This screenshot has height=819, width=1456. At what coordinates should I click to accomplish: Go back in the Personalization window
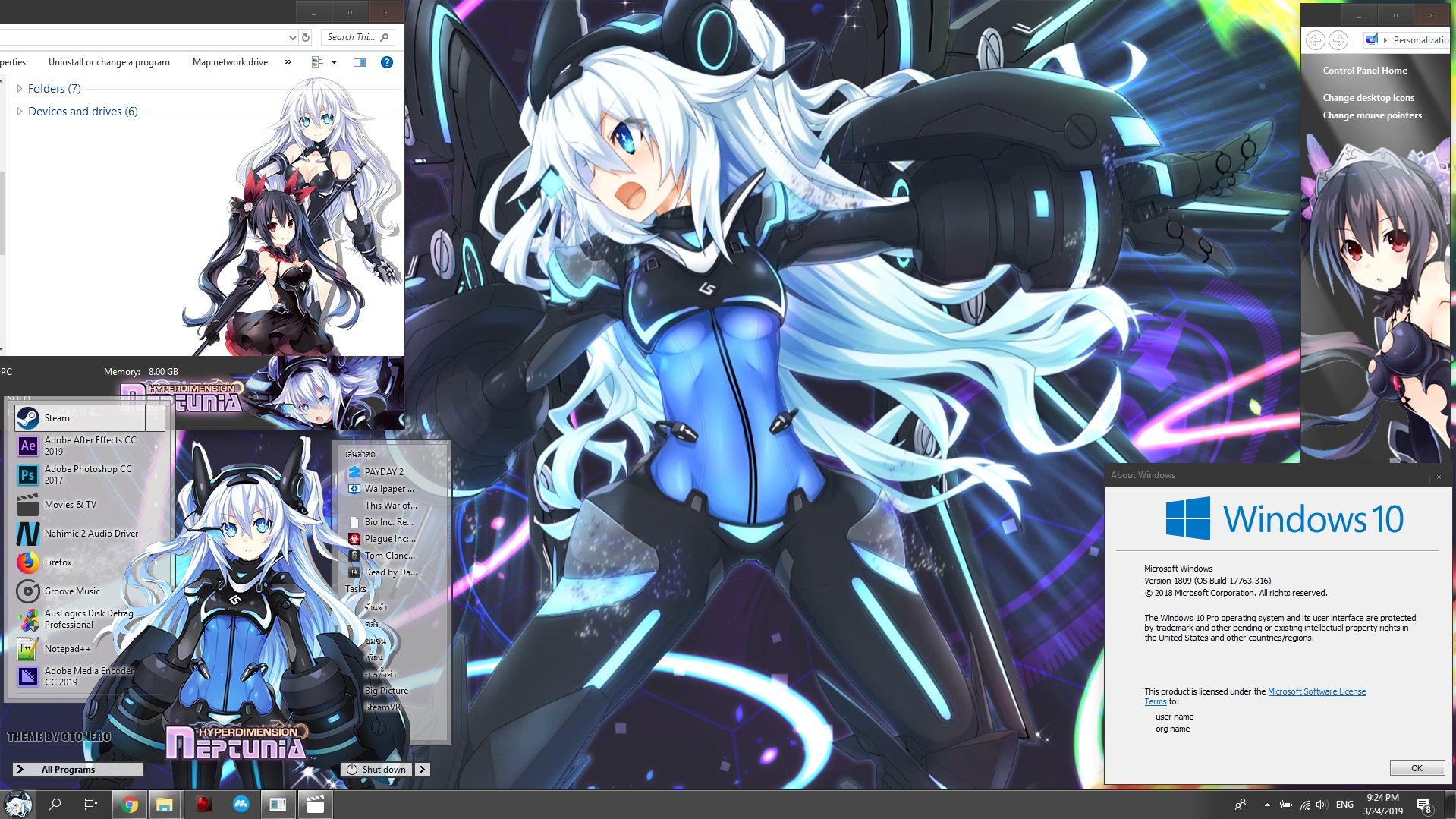click(x=1316, y=40)
